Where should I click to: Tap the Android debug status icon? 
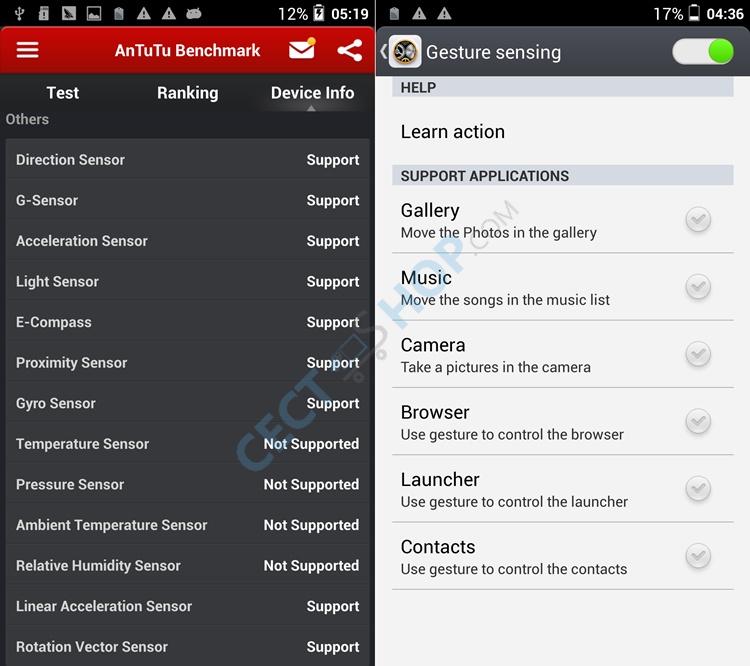[x=194, y=13]
